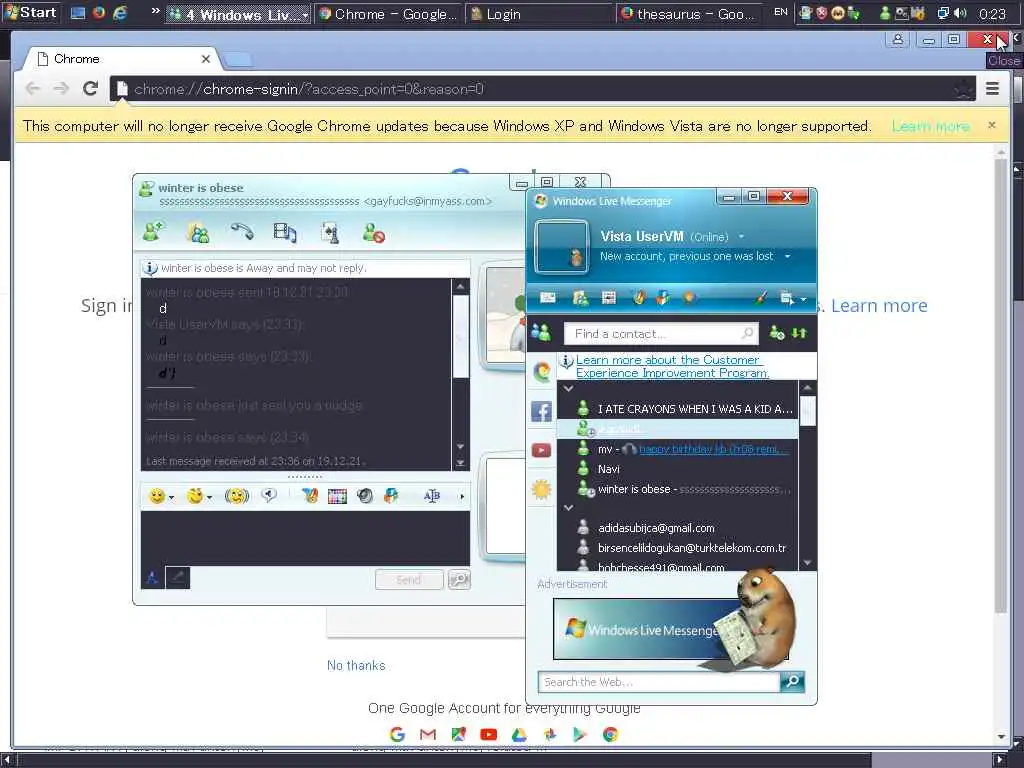Open share files icon in chat toolbar
This screenshot has width=1024, height=768.
click(x=198, y=232)
